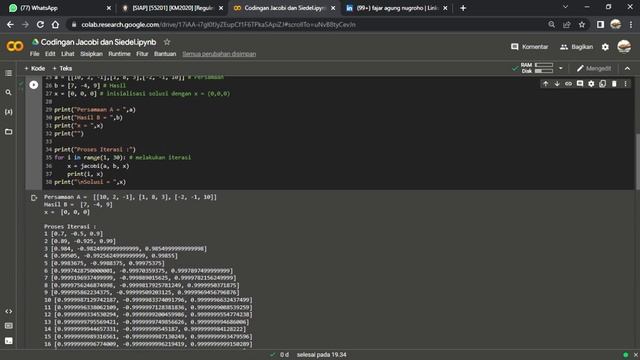Expand RAM and Disk resource dropdown
The height and width of the screenshot is (360, 640).
561,68
